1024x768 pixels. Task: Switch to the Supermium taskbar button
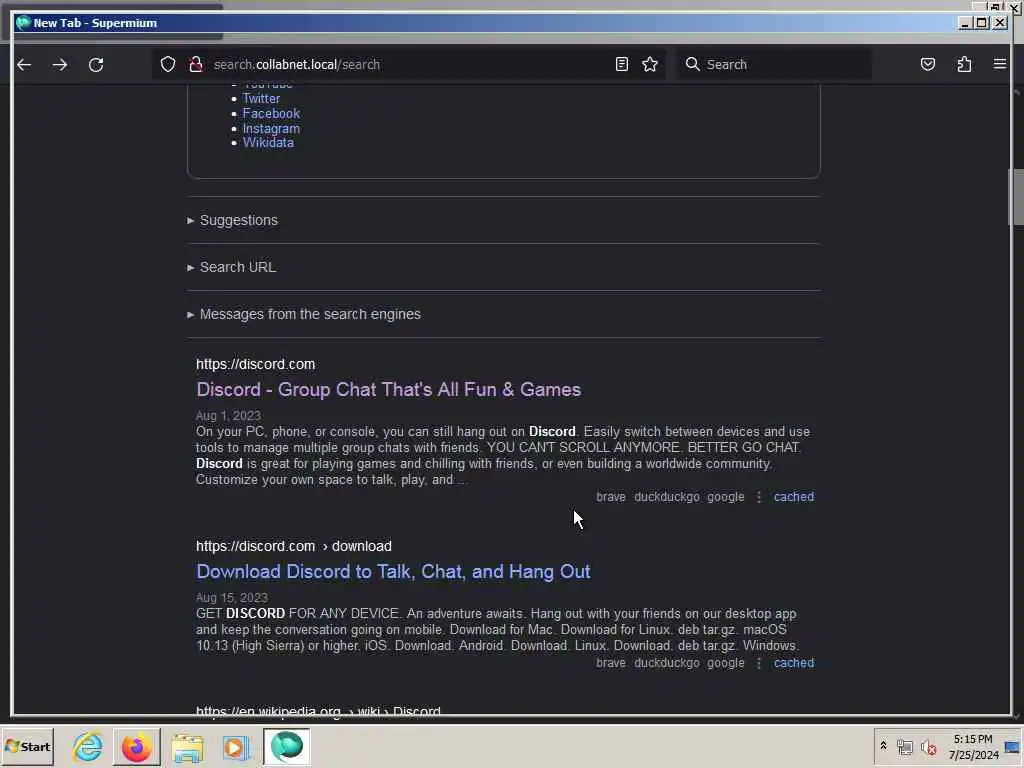point(287,746)
